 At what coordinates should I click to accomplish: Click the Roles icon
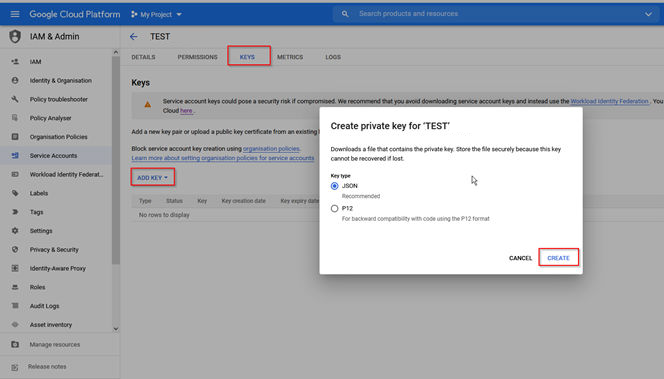[15, 287]
